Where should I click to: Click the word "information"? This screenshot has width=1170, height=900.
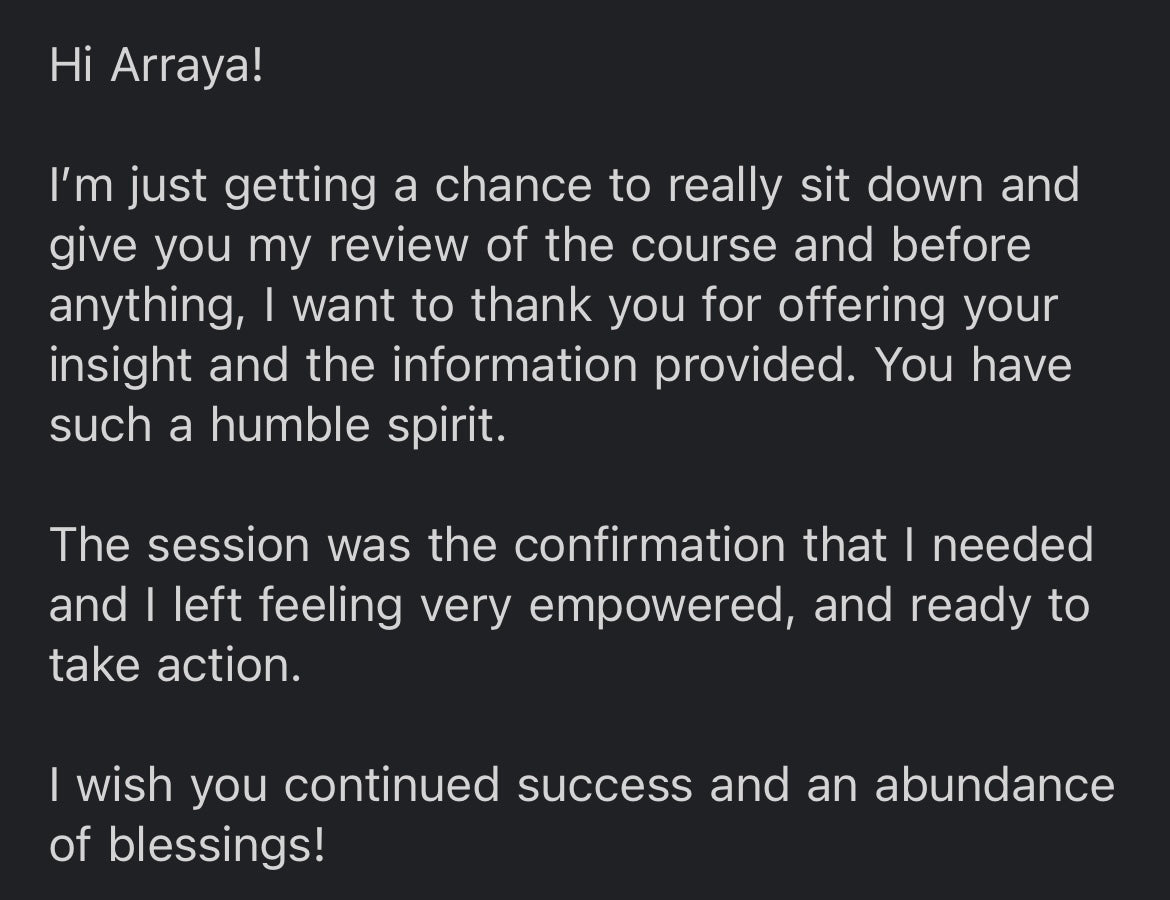[515, 366]
